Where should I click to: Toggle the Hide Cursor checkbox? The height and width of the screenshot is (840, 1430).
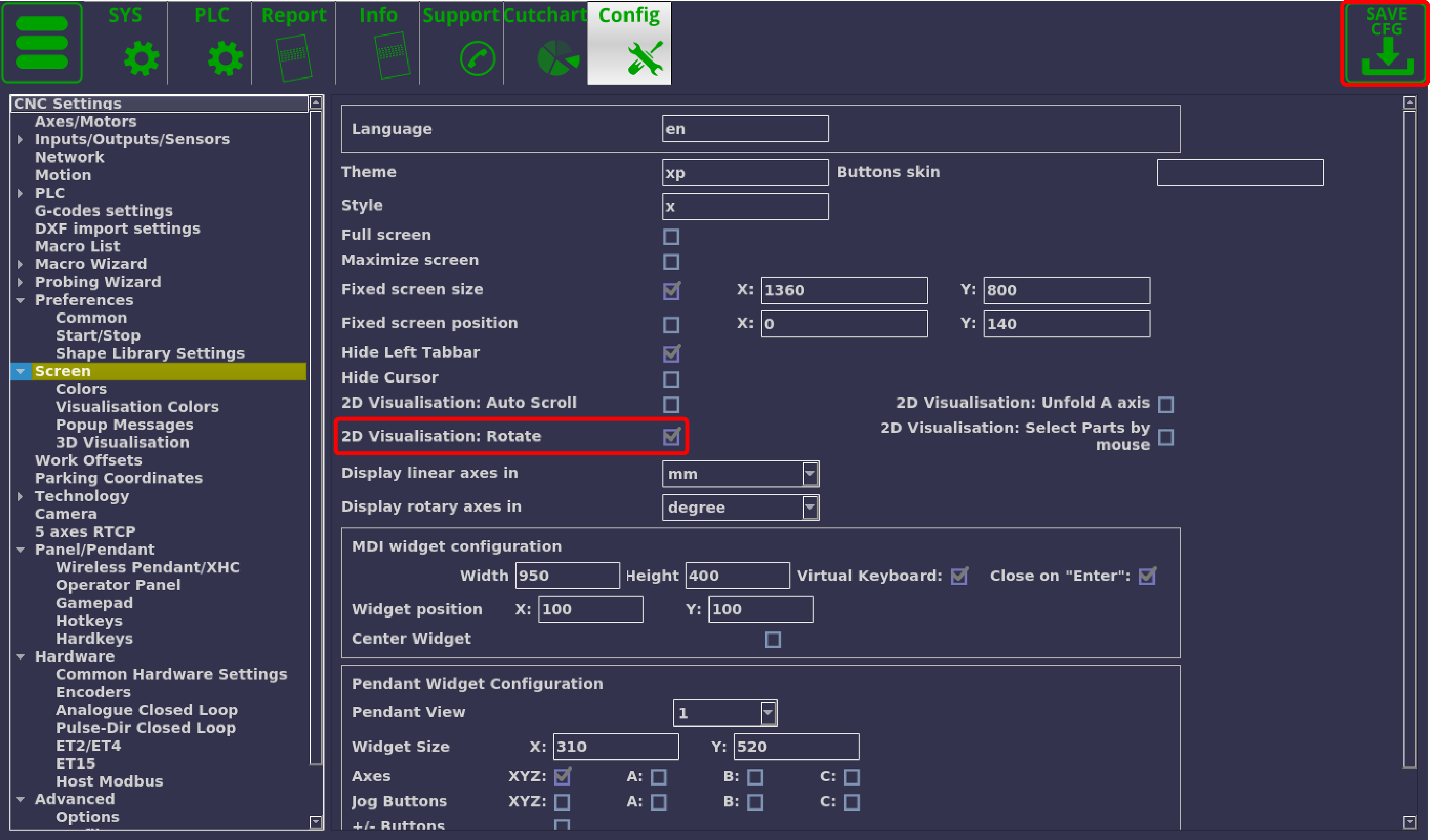click(x=671, y=379)
